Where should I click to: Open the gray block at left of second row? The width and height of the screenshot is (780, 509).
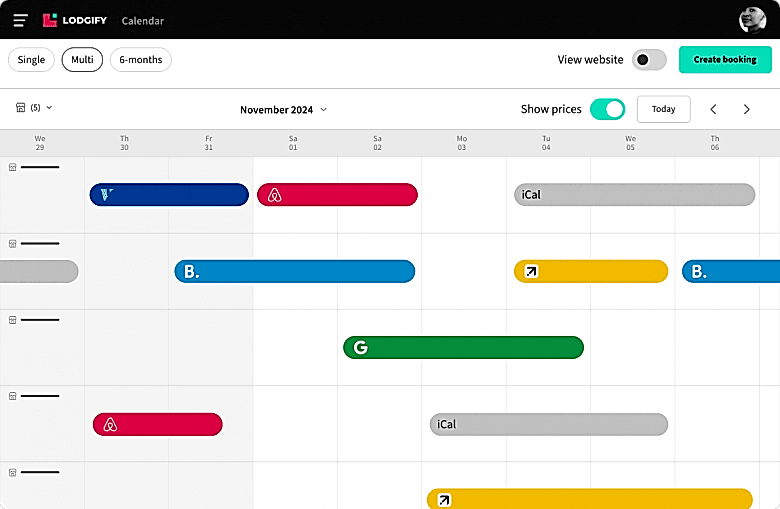coord(39,271)
